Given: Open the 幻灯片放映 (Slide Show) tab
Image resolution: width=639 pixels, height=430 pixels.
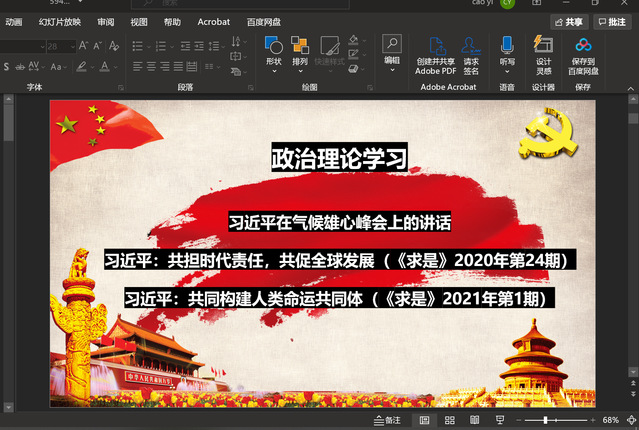Looking at the screenshot, I should pyautogui.click(x=61, y=21).
